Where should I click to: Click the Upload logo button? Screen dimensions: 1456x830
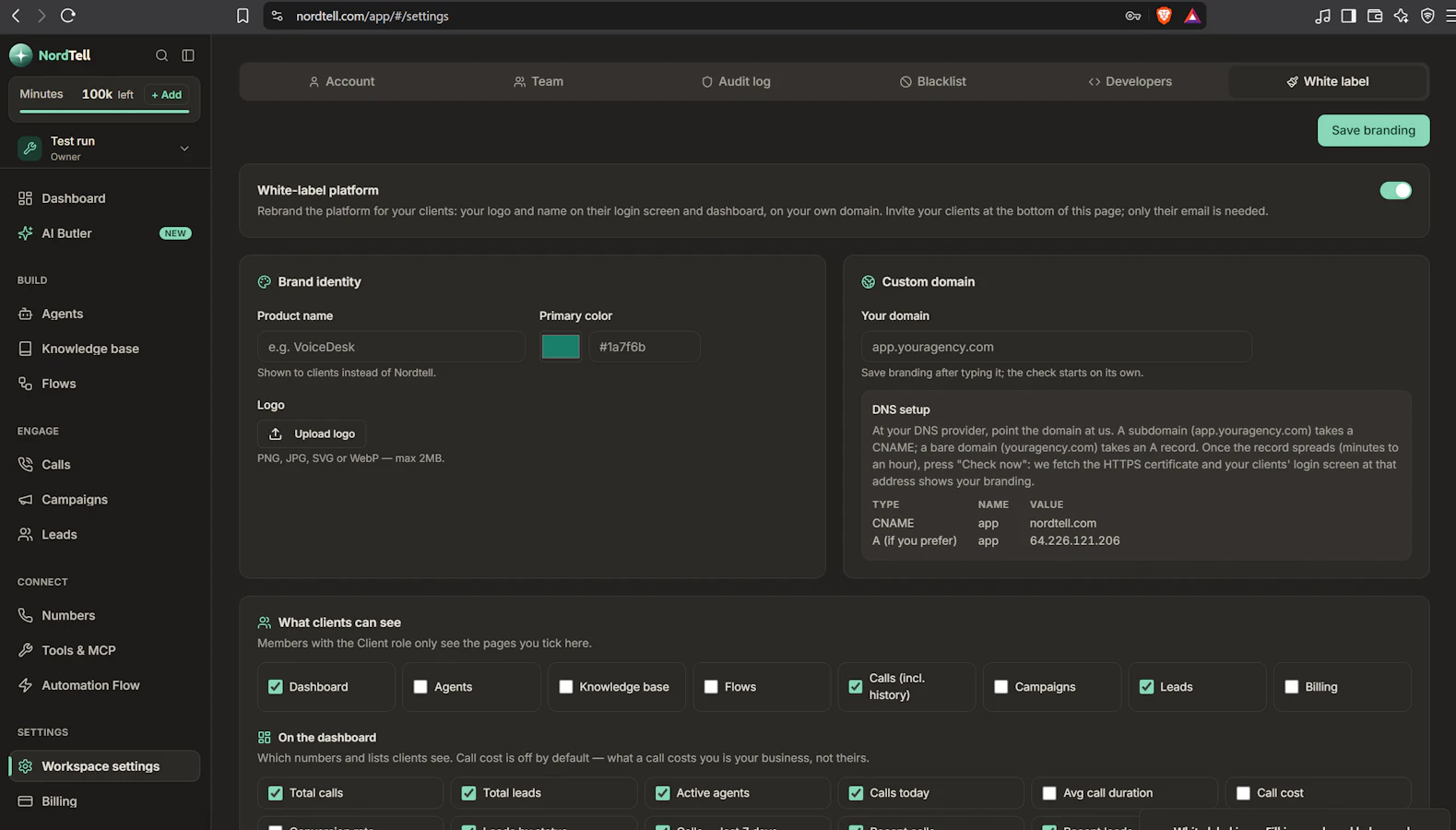click(312, 433)
